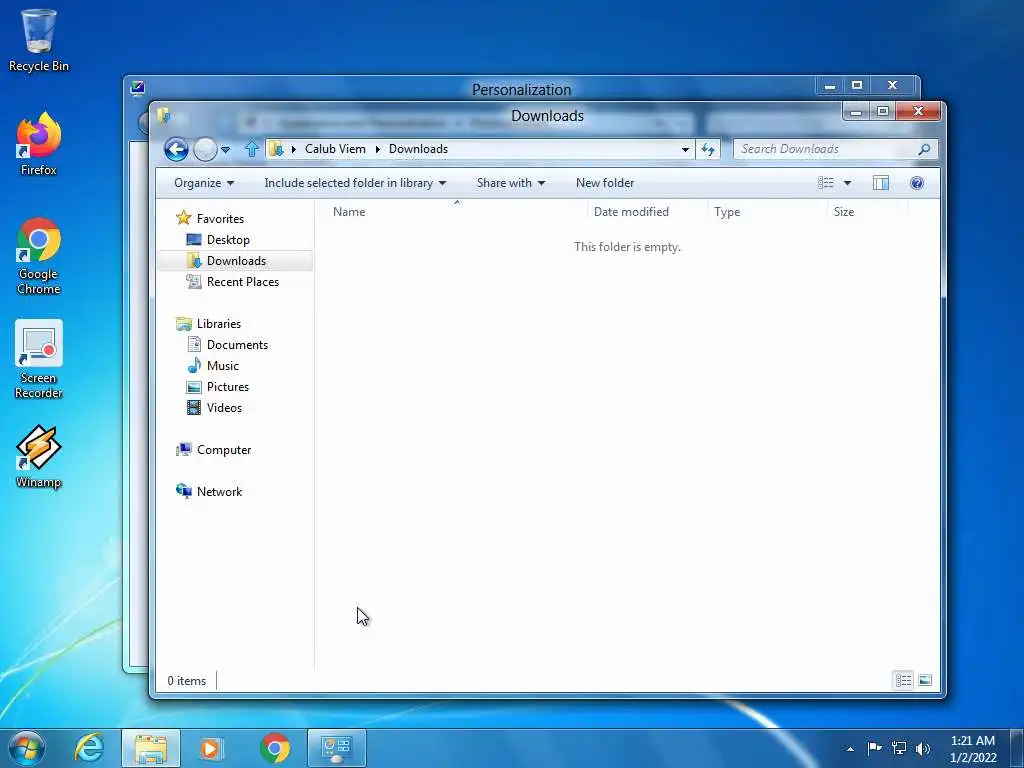Switch to large thumbnails view in status bar

point(925,680)
